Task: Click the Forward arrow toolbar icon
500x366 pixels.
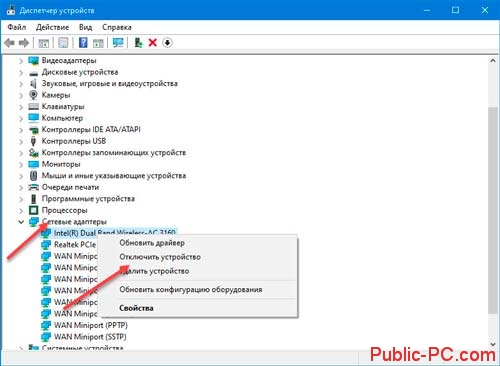Action: pyautogui.click(x=24, y=43)
